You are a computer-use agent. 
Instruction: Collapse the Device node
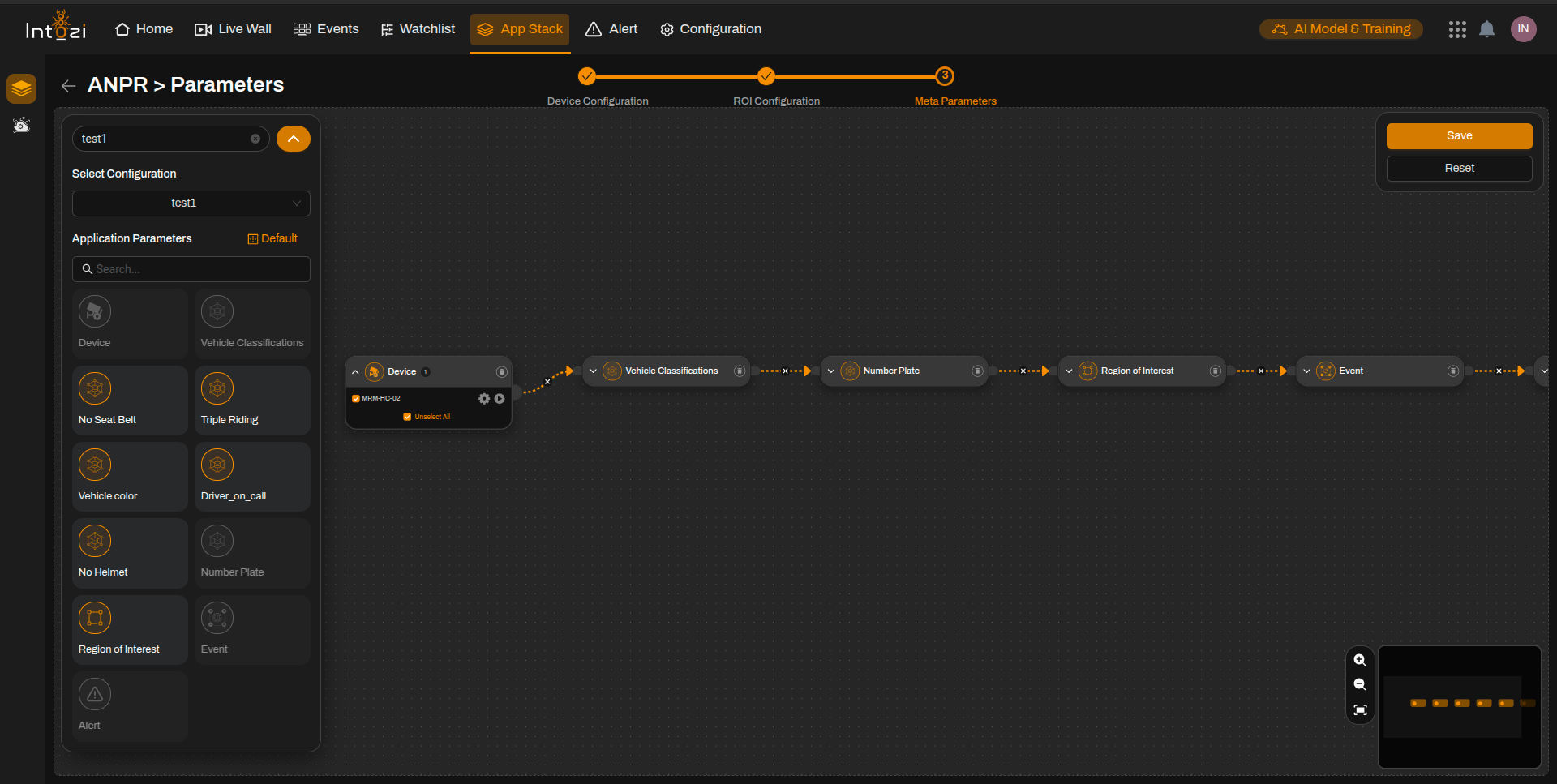tap(355, 372)
